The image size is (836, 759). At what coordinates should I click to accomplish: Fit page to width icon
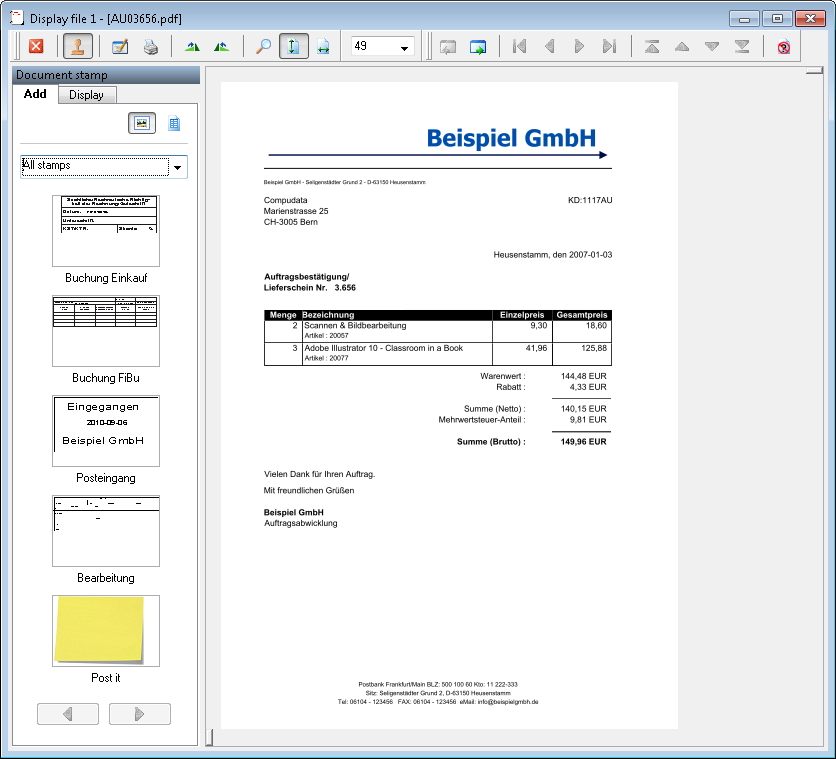(323, 46)
